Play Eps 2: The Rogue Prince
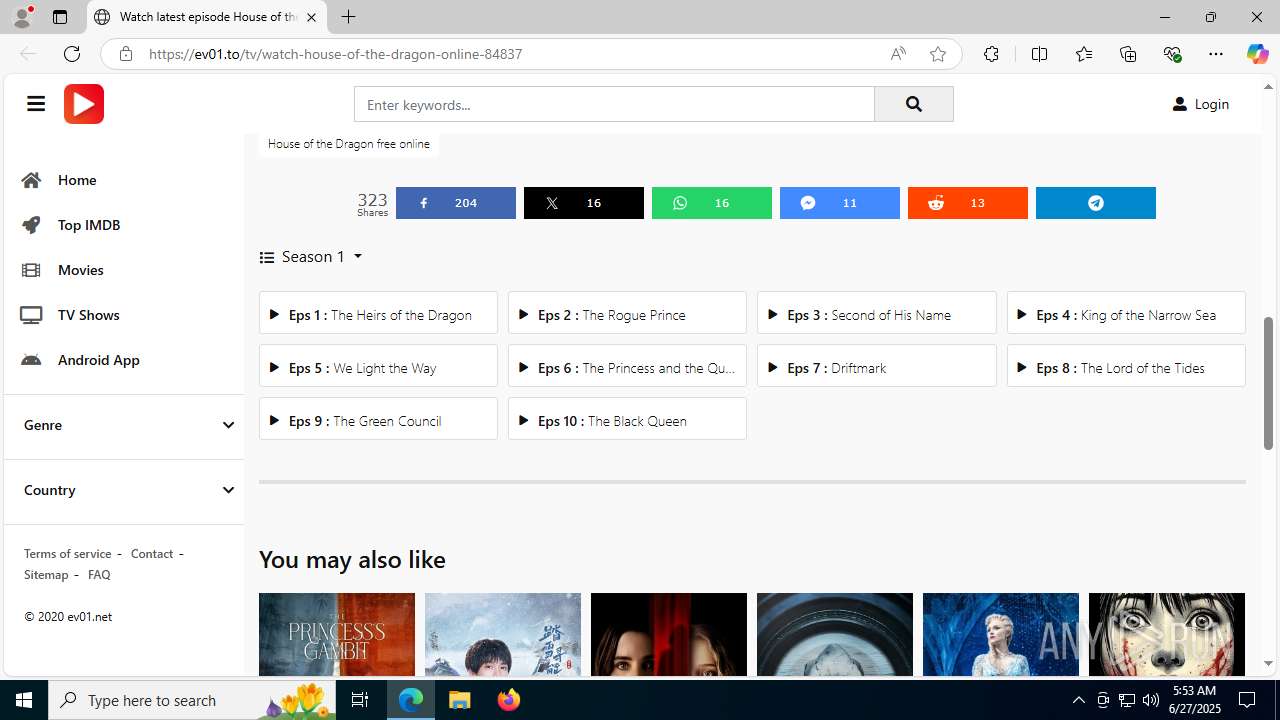Screen dimensions: 1280x720 [x=627, y=313]
